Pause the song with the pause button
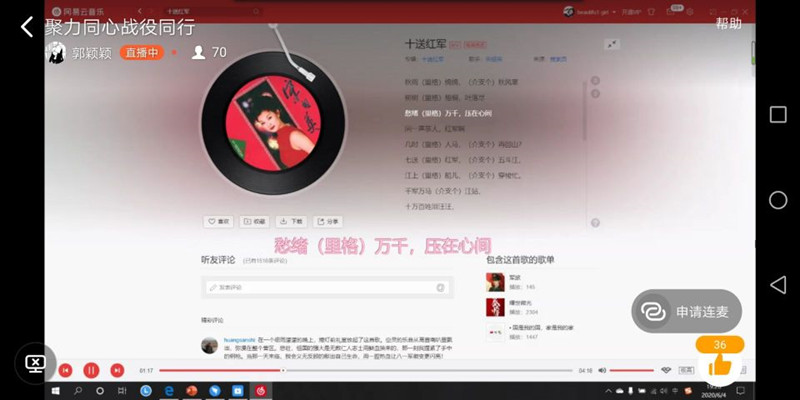The height and width of the screenshot is (400, 800). tap(91, 370)
